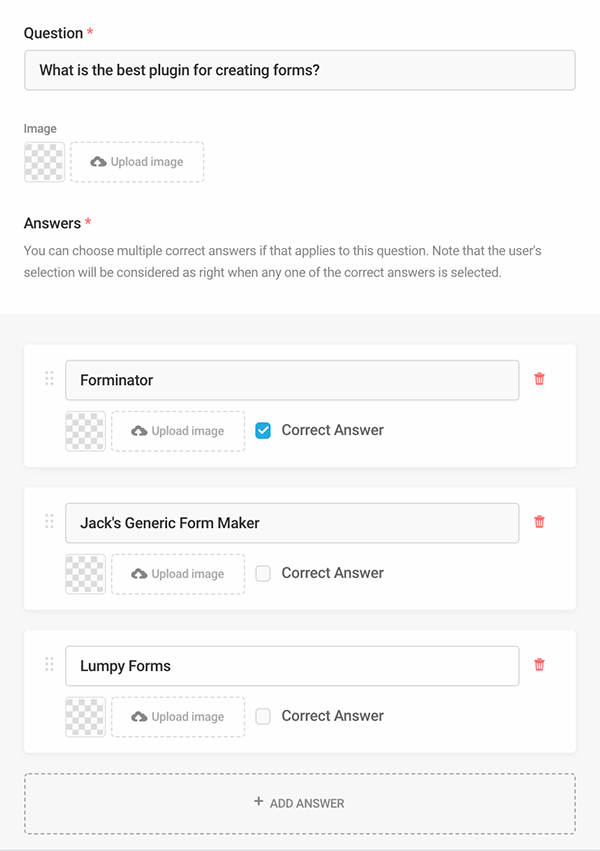The image size is (600, 851).
Task: Edit the question text field
Action: (x=300, y=71)
